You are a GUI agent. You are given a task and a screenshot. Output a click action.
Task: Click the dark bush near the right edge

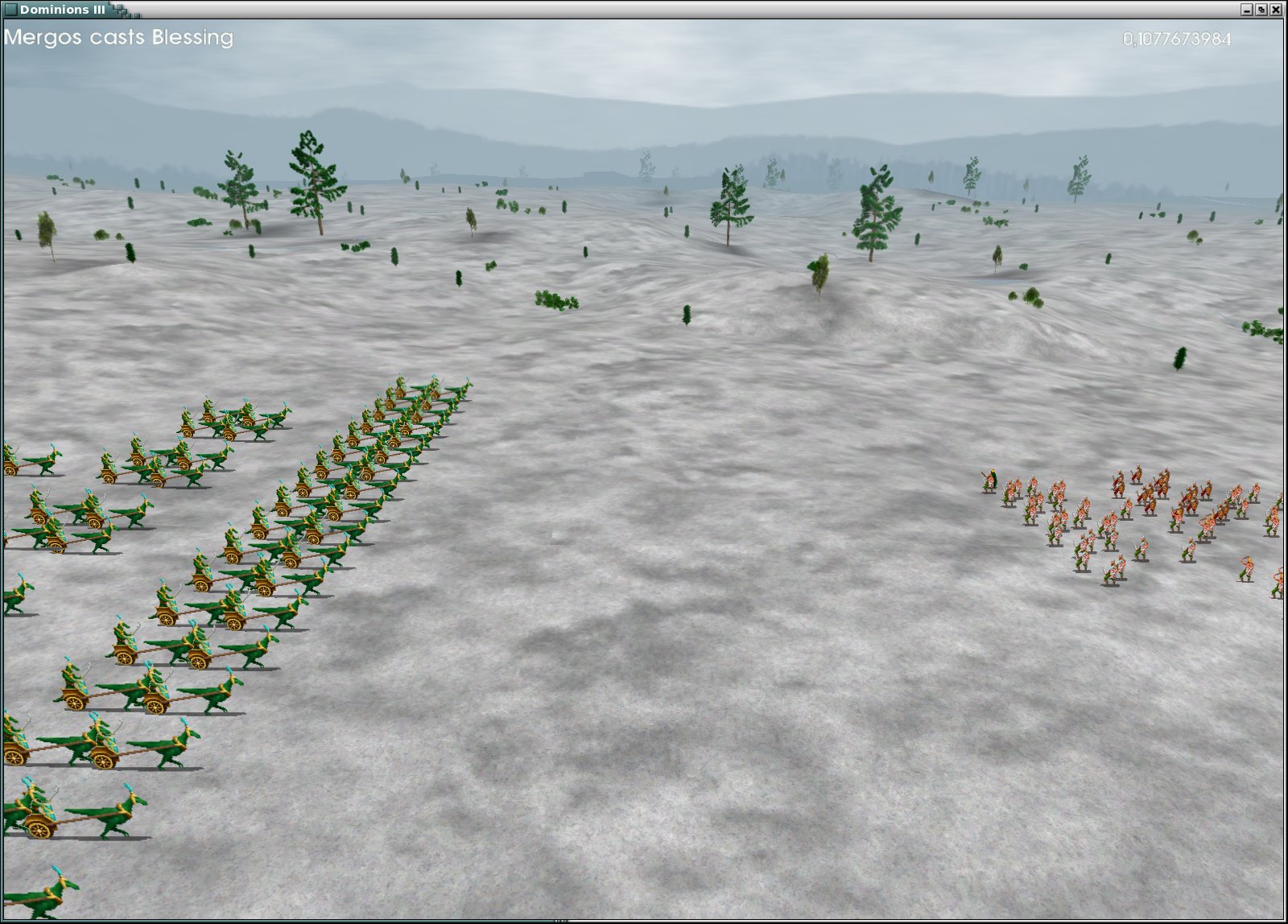point(1180,358)
